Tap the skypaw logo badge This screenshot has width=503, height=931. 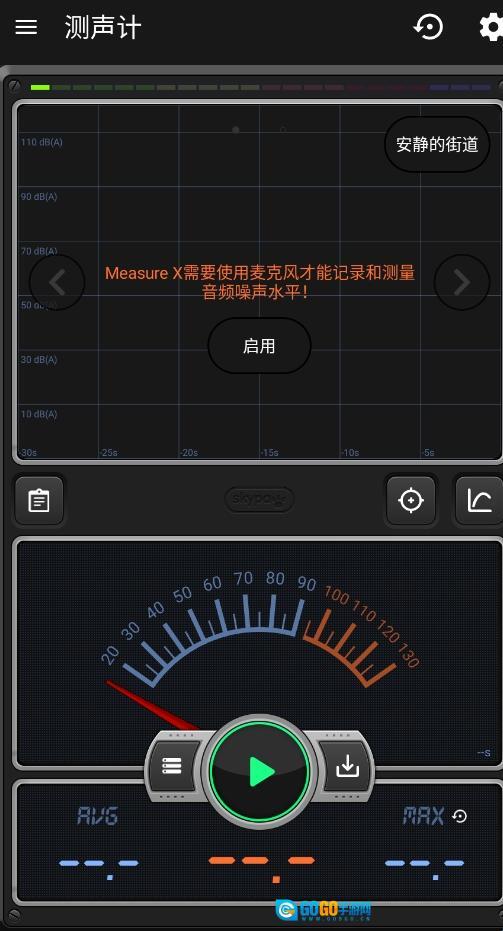[x=259, y=500]
